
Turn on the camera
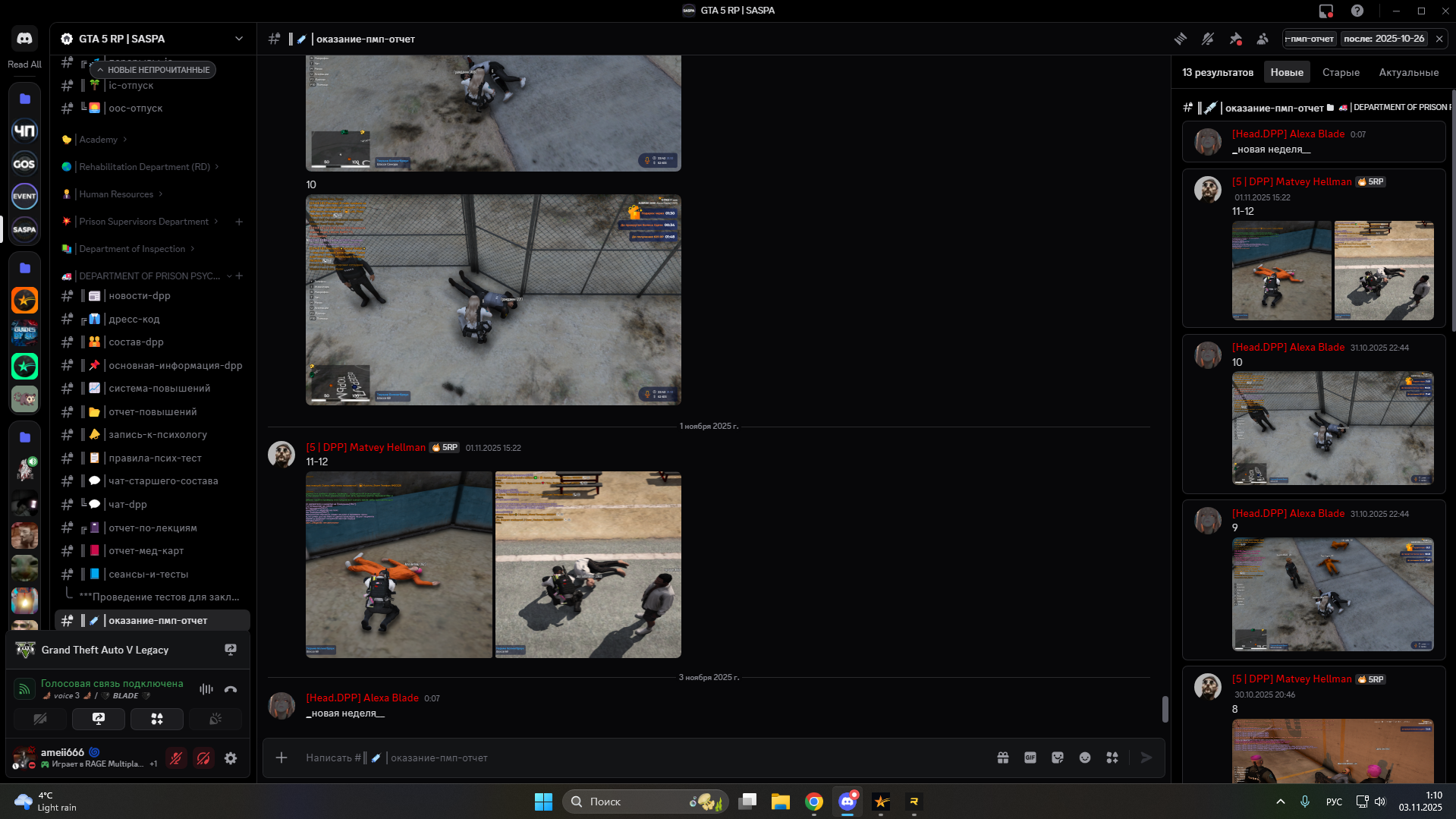(x=40, y=719)
